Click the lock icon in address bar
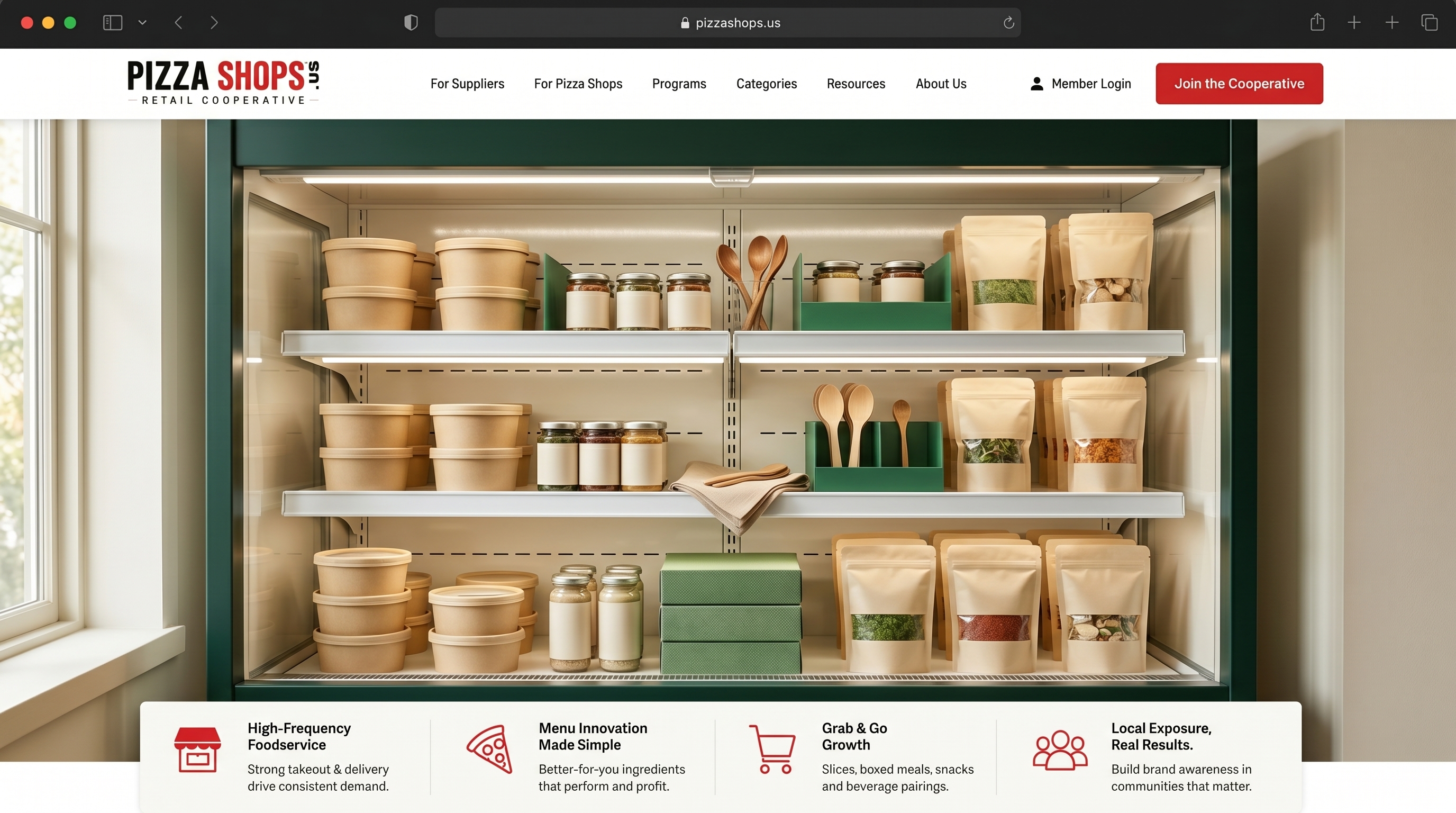Image resolution: width=1456 pixels, height=813 pixels. (685, 23)
